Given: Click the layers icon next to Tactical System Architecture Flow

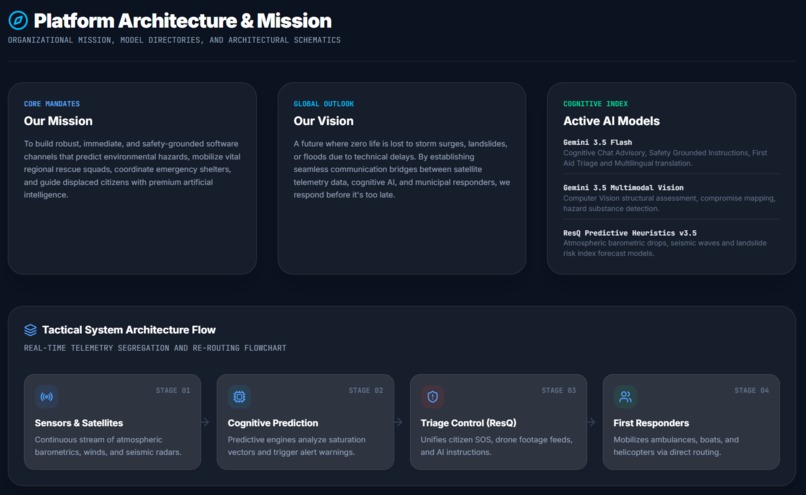Looking at the screenshot, I should pyautogui.click(x=30, y=330).
